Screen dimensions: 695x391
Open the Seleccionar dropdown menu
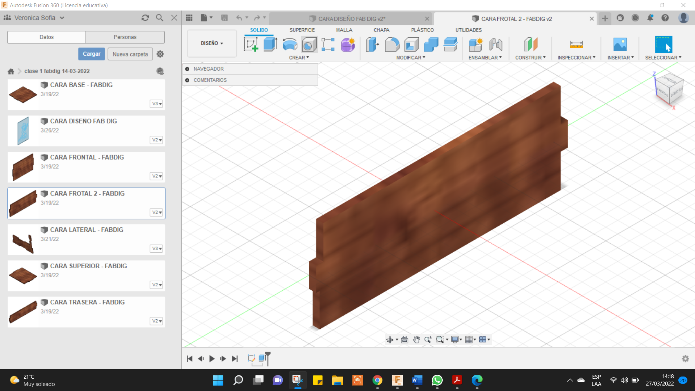tap(664, 58)
